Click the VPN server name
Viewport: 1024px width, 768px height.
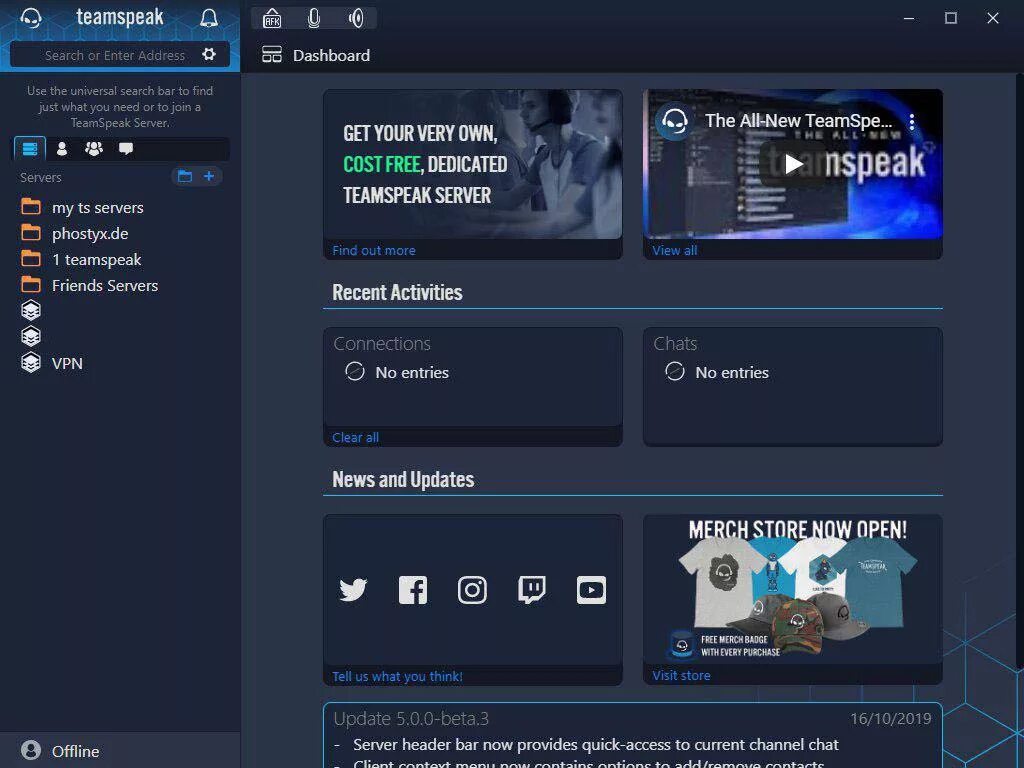[x=67, y=363]
